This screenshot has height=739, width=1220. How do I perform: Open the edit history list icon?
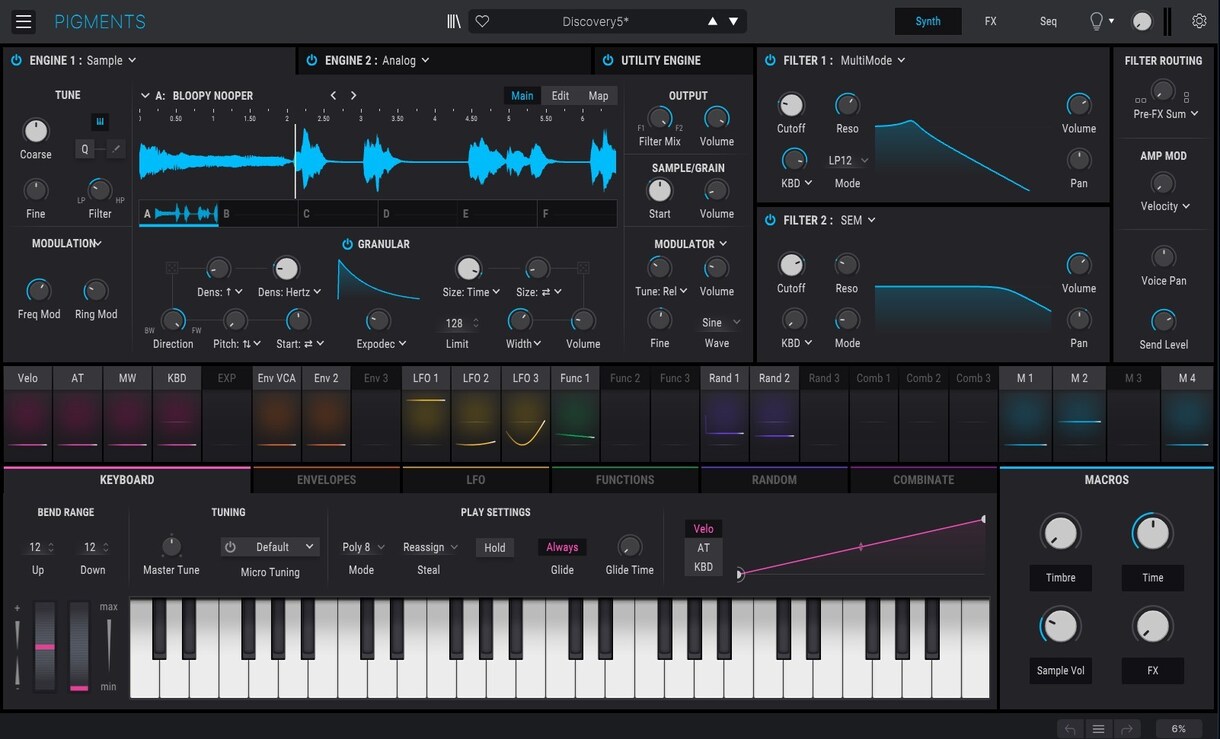1098,729
